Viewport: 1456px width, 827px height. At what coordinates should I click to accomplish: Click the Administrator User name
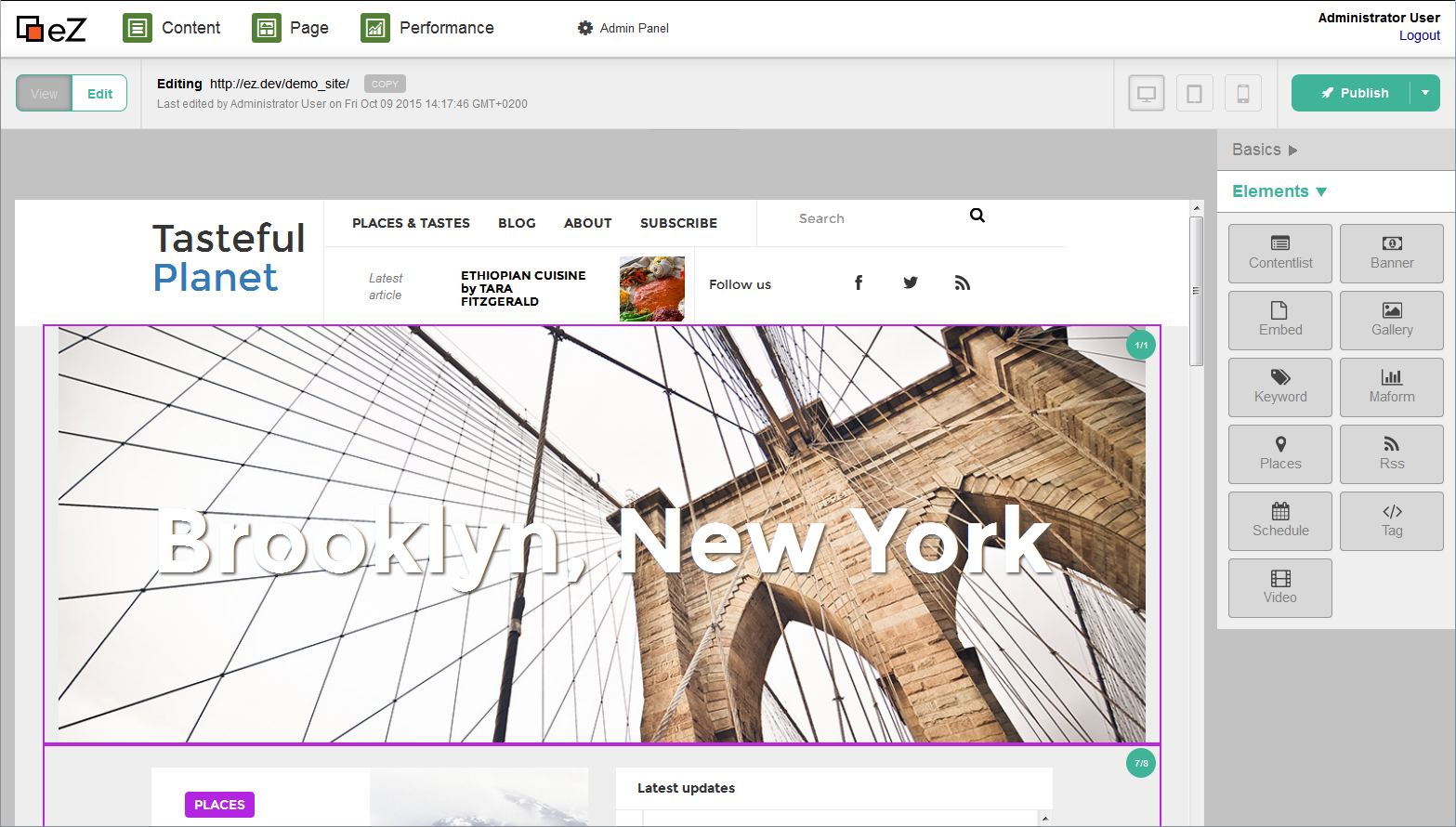(1379, 18)
